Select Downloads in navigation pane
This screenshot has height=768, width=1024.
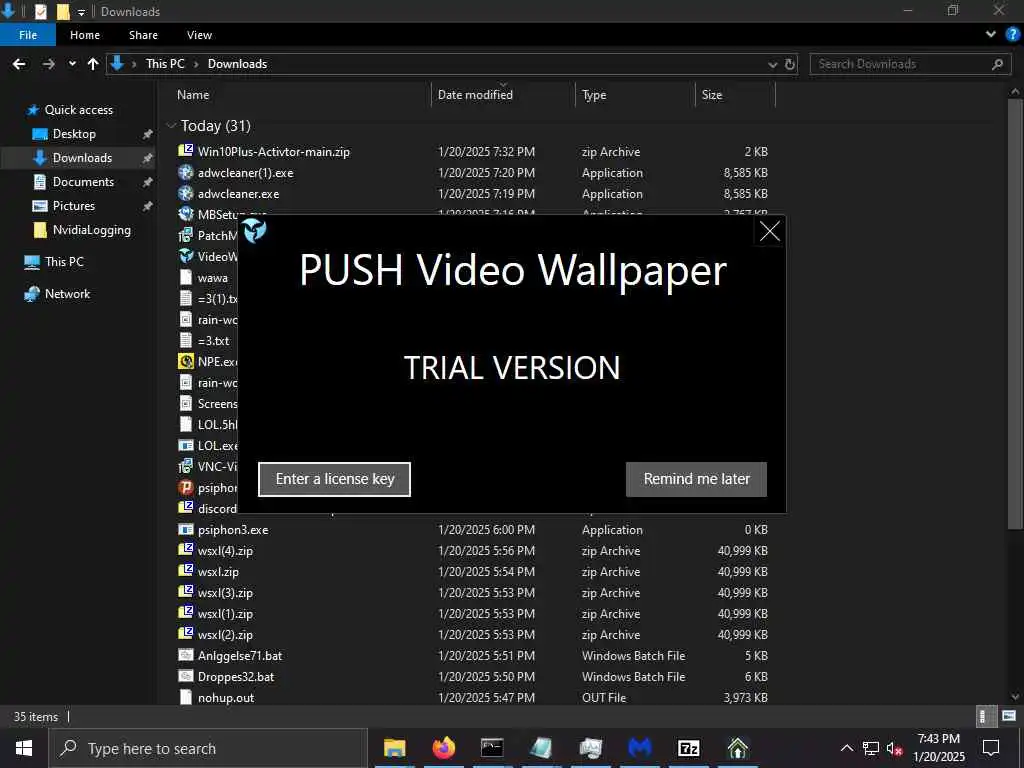click(x=82, y=158)
